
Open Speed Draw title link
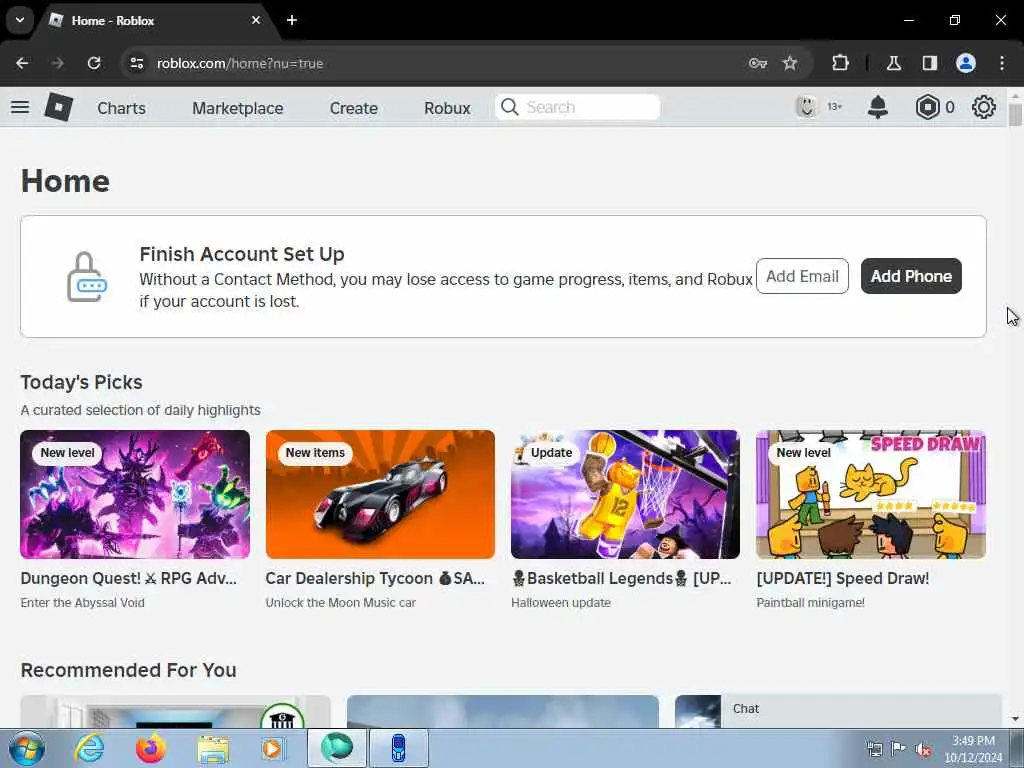[842, 579]
